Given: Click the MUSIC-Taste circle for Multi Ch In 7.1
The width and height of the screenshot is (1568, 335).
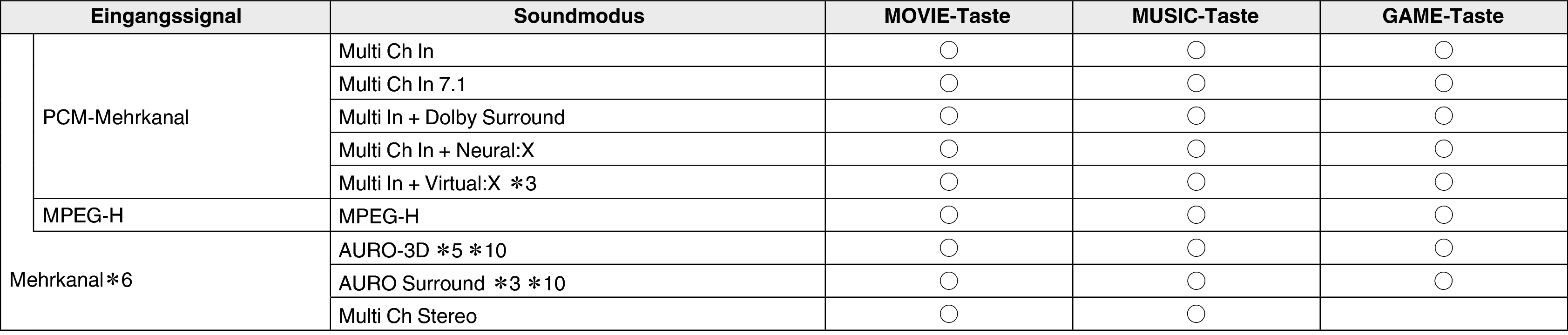Looking at the screenshot, I should (1196, 83).
